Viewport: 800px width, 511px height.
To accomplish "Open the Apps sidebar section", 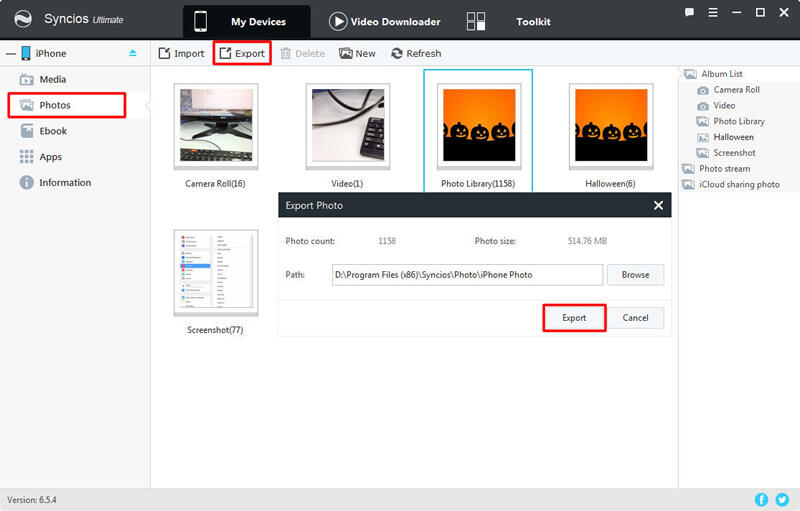I will (x=50, y=157).
